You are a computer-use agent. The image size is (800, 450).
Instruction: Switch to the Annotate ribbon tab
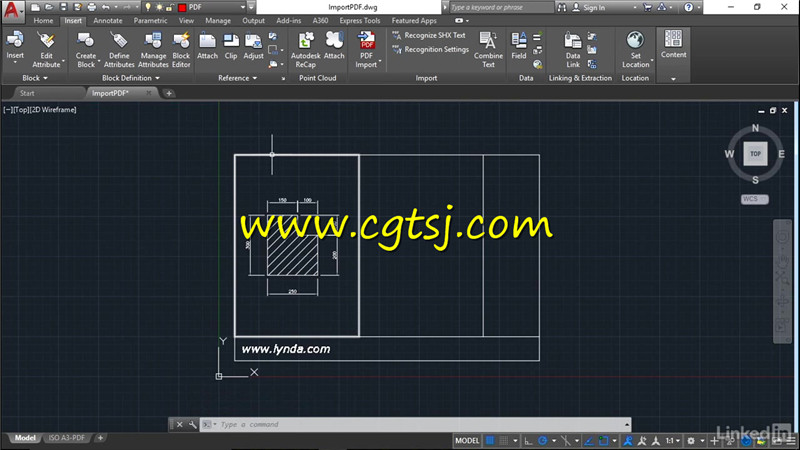pyautogui.click(x=108, y=21)
